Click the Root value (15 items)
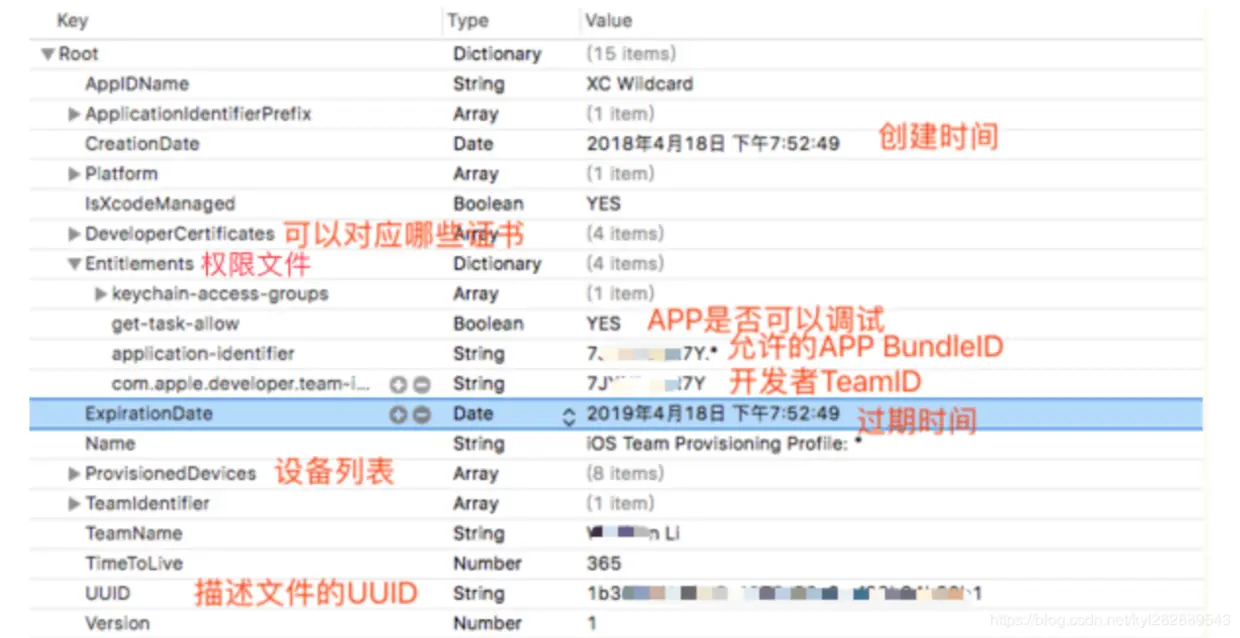 (x=630, y=54)
